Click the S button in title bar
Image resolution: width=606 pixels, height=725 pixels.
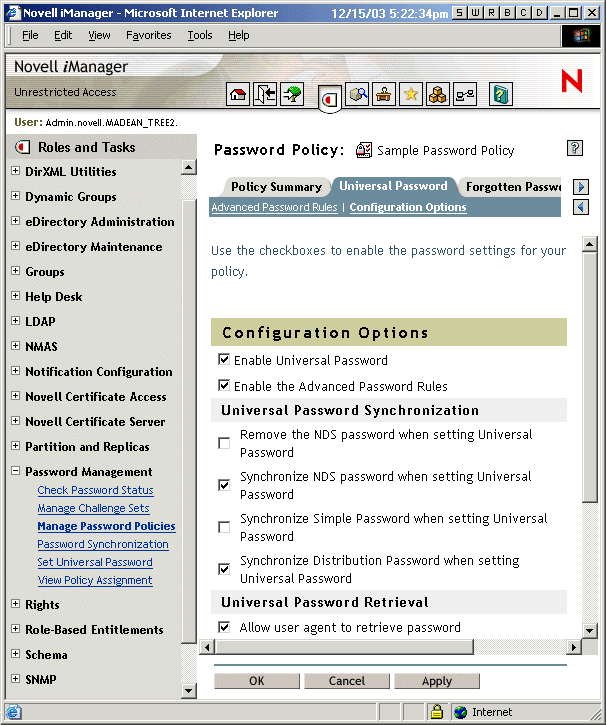[x=459, y=12]
